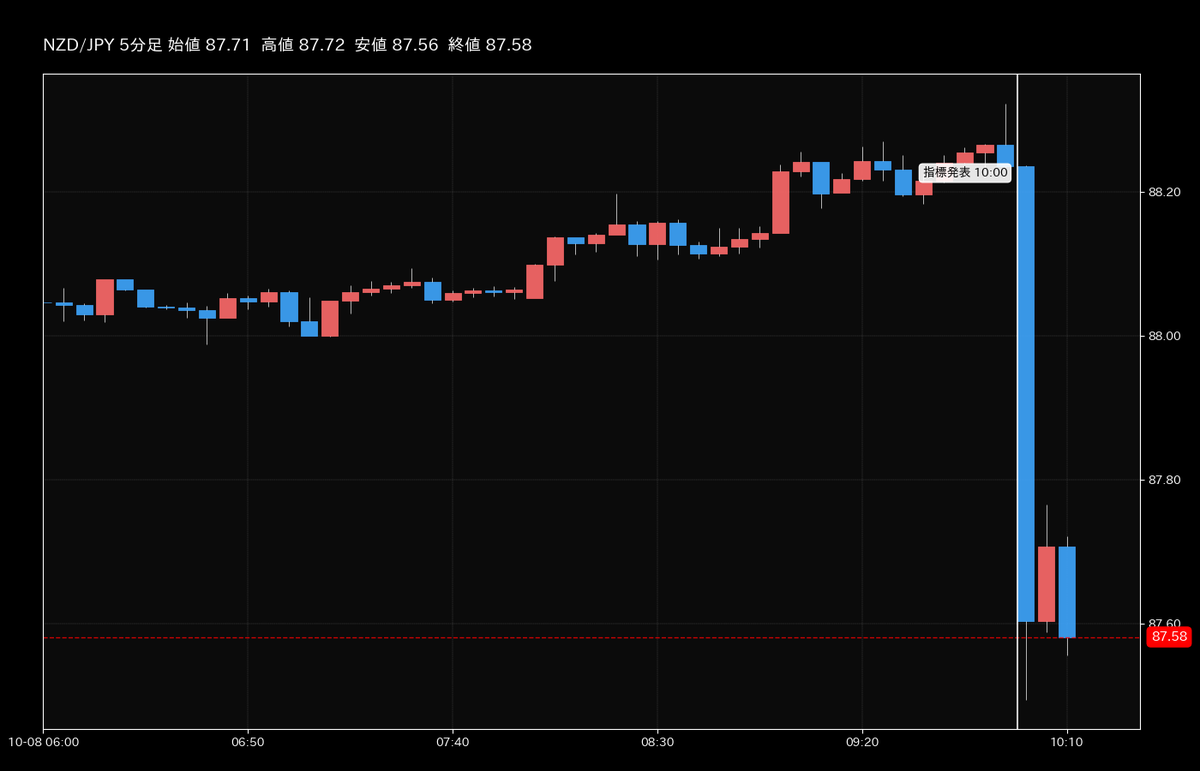The height and width of the screenshot is (771, 1200).
Task: Click the 07:40 time axis label
Action: click(453, 743)
